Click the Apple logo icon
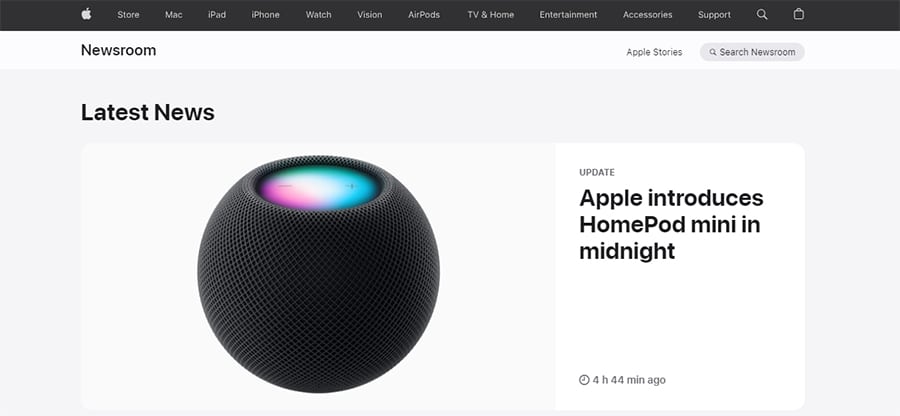Screen dimensions: 900x416 86,14
